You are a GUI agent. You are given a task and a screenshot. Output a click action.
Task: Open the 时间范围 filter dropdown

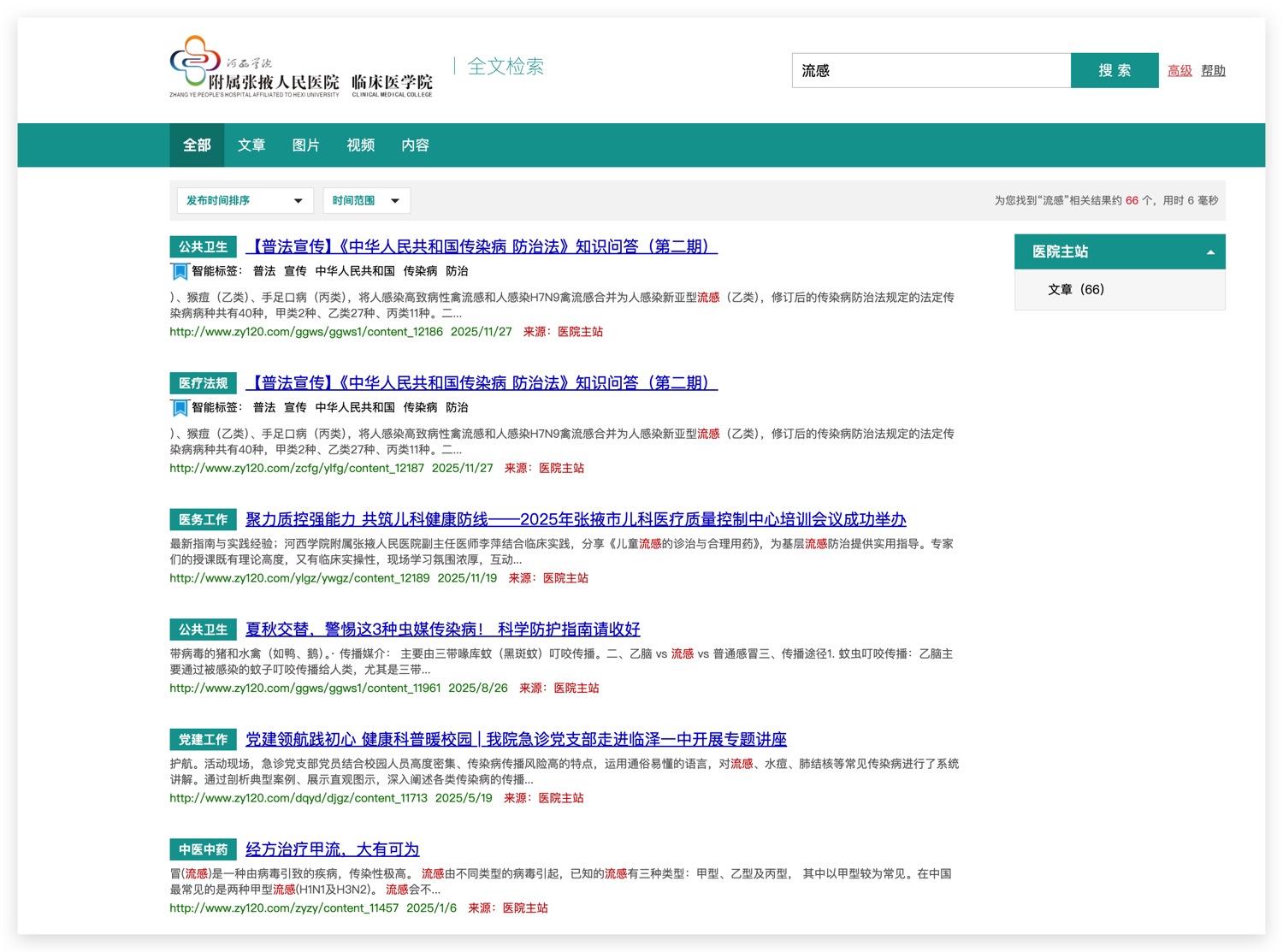(366, 200)
